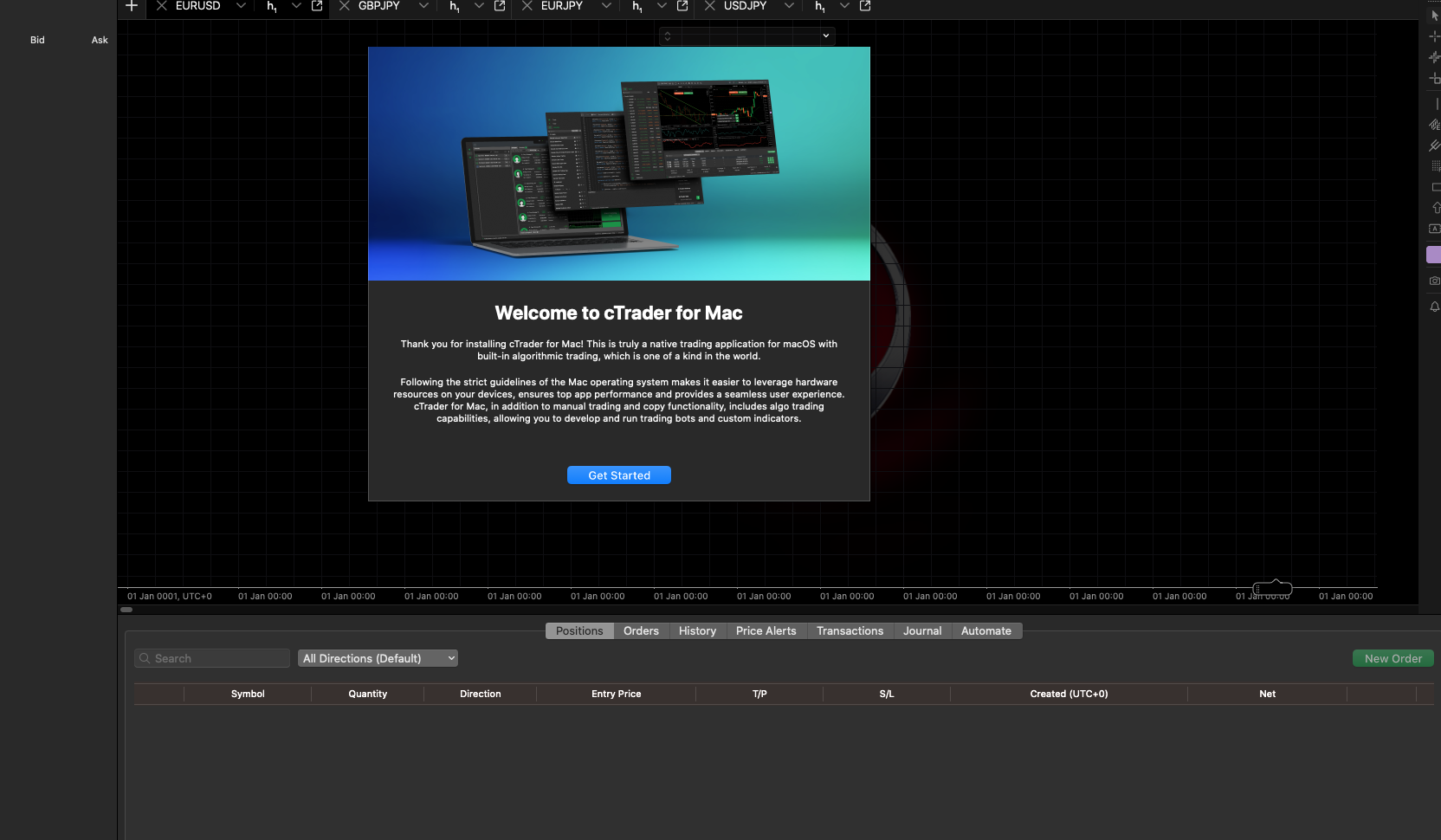Switch to the Positions tab

(579, 631)
